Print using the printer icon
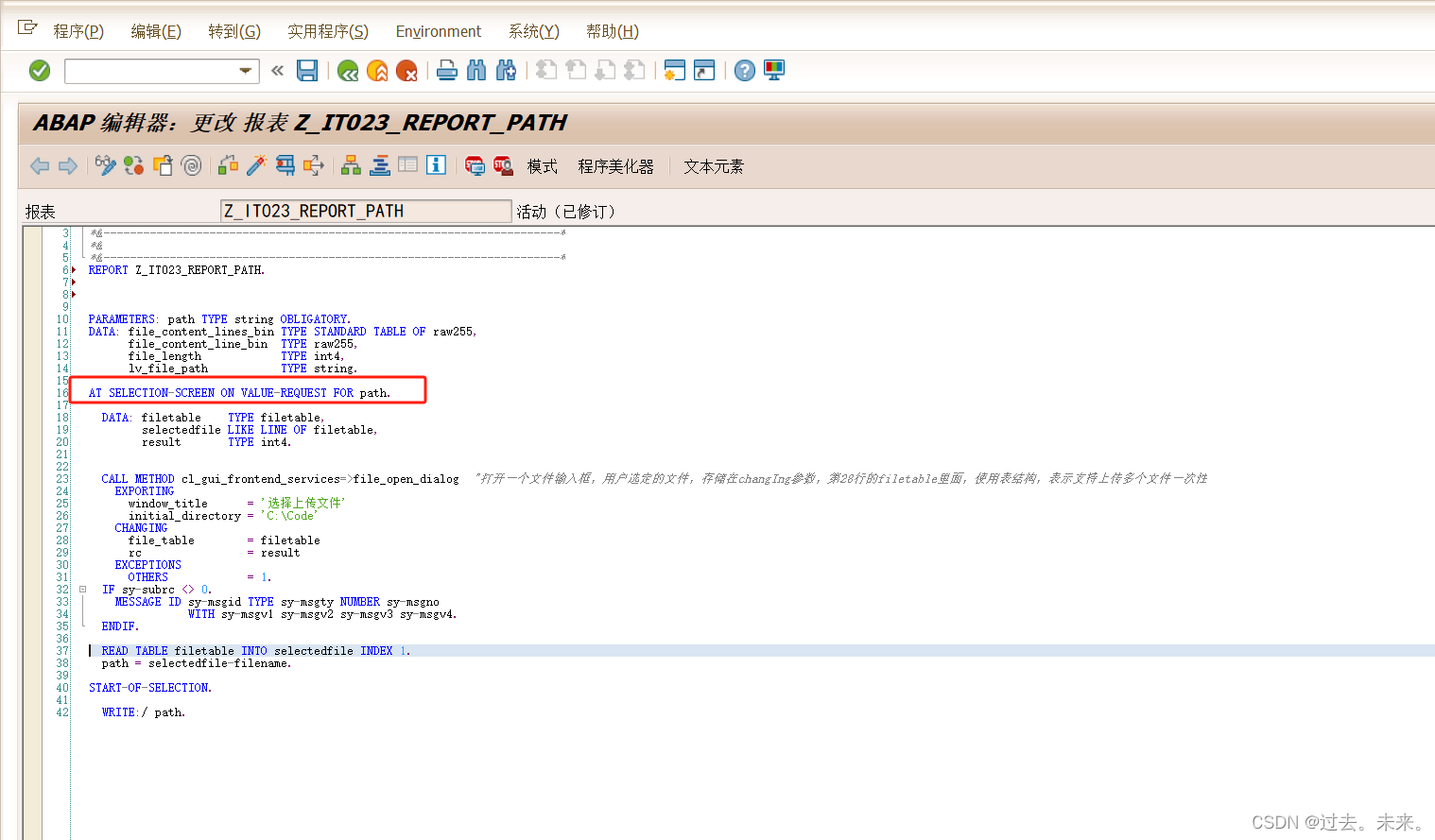The height and width of the screenshot is (840, 1435). point(447,71)
